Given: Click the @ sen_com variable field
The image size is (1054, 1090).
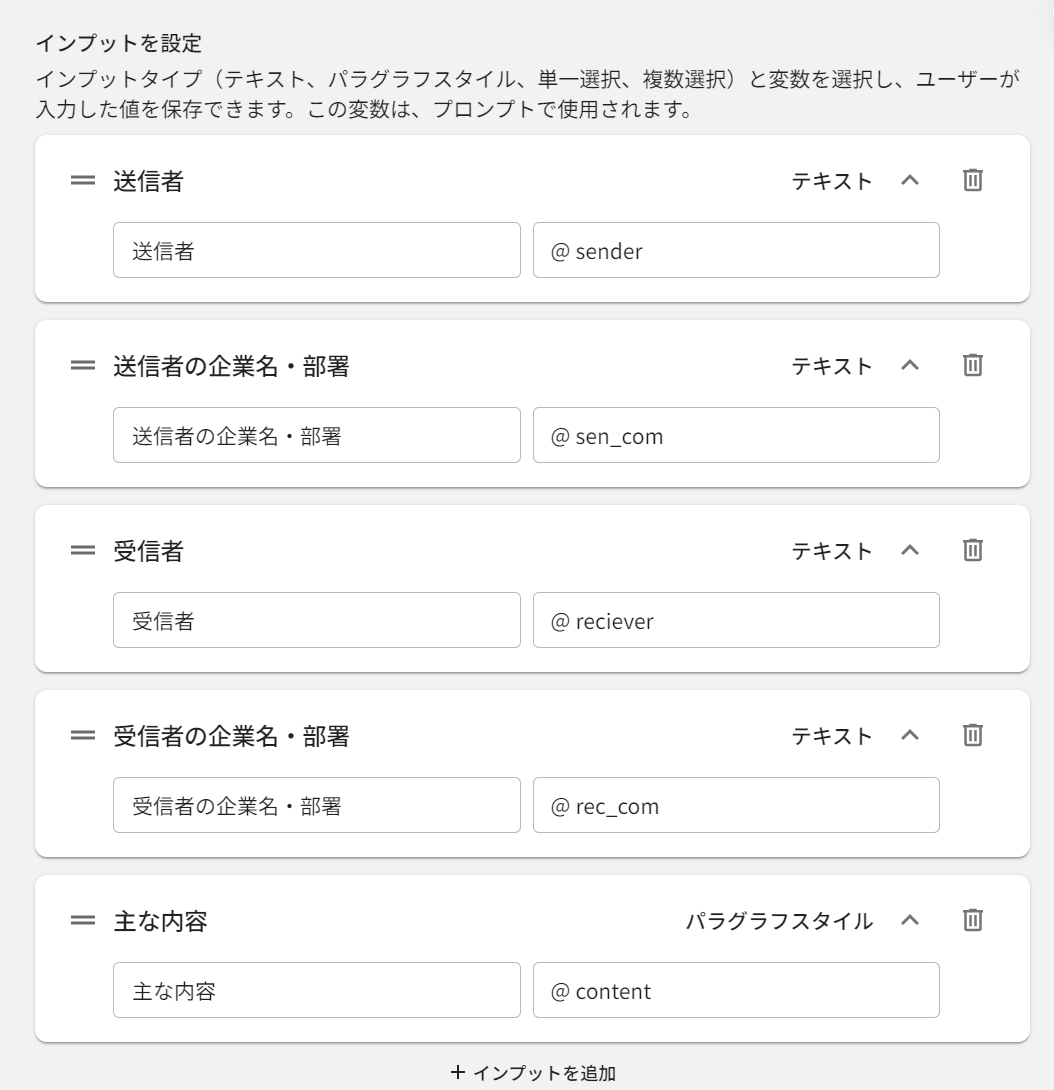Looking at the screenshot, I should point(736,435).
